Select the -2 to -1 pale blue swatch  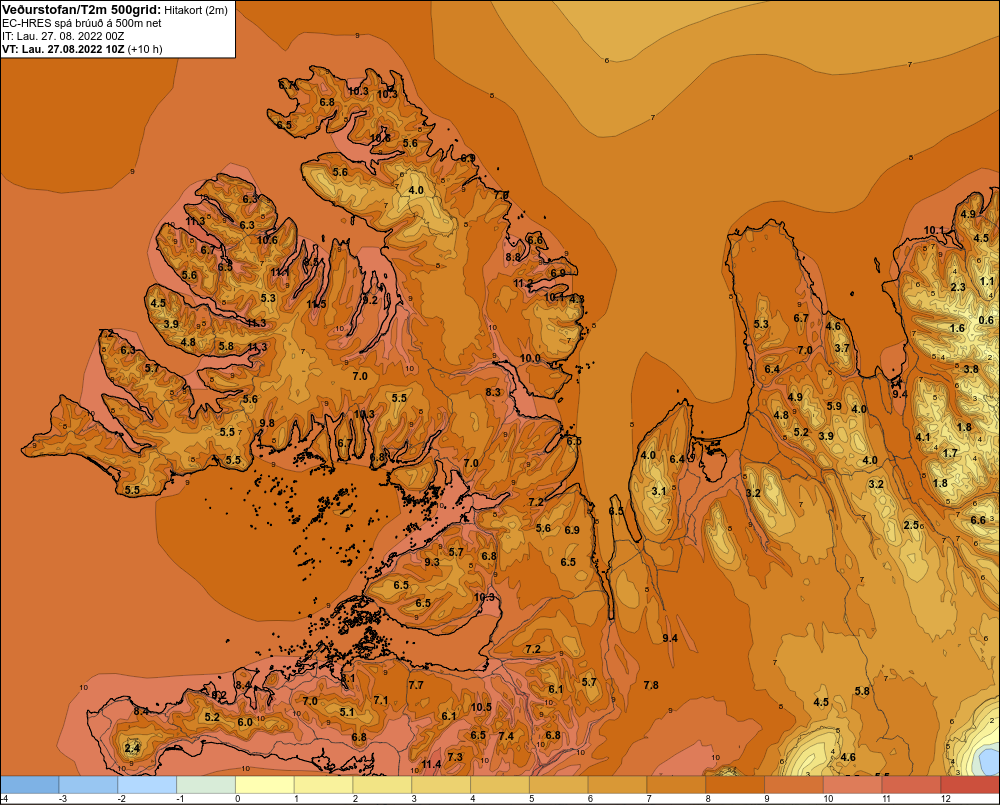pyautogui.click(x=147, y=784)
